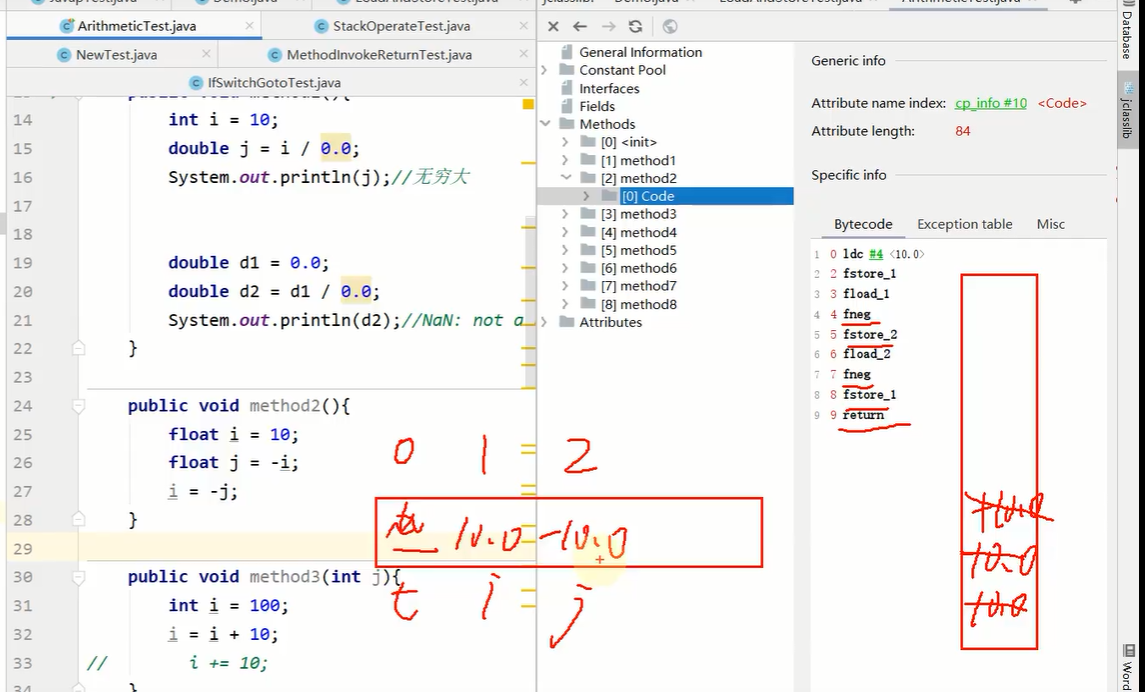Select the [4] method4 node
The height and width of the screenshot is (692, 1145).
(x=638, y=232)
